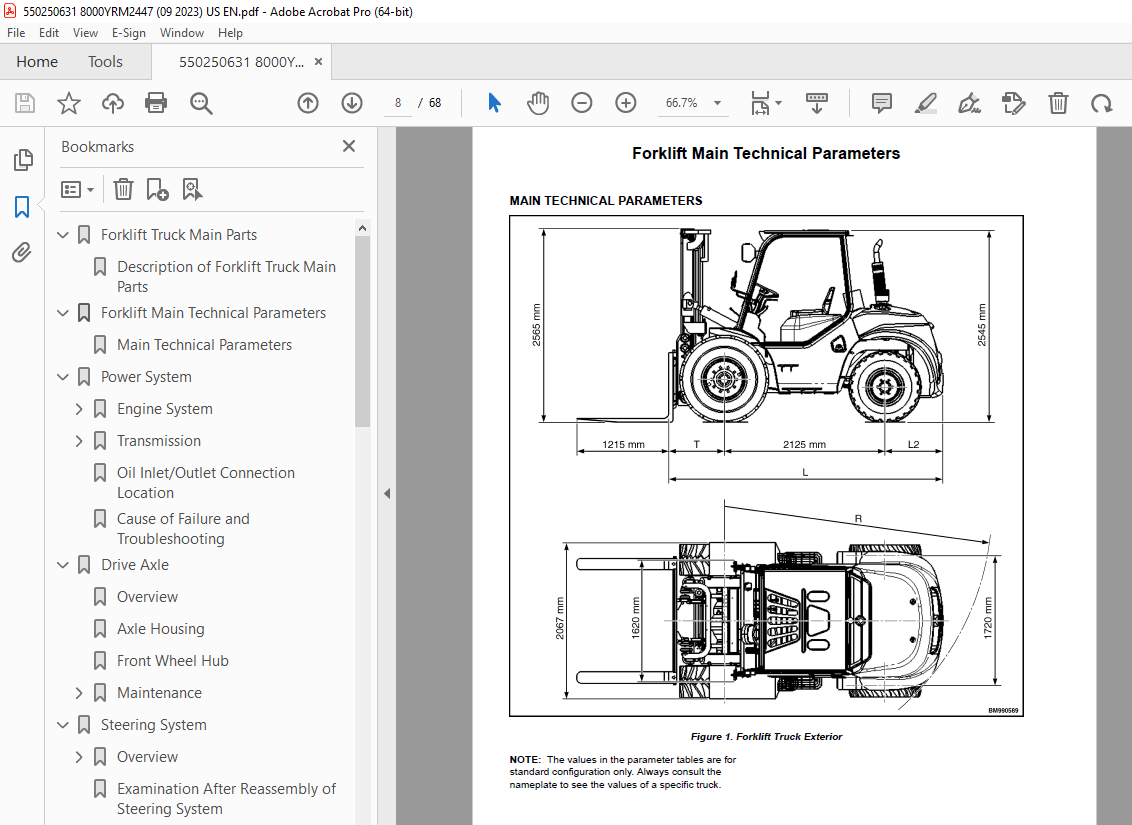Collapse Forklift Main Technical Parameters bookmark
This screenshot has height=825, width=1132.
(63, 313)
